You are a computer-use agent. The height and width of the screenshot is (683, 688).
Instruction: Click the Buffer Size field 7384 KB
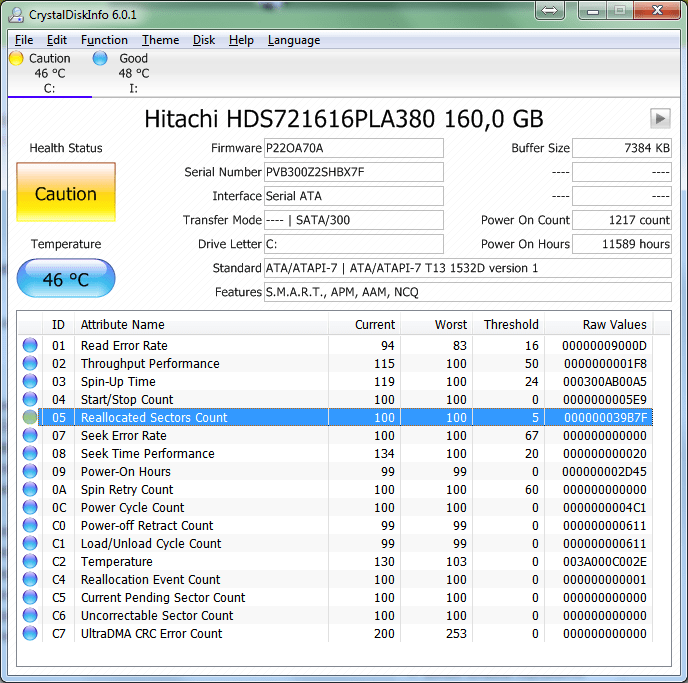pyautogui.click(x=622, y=148)
